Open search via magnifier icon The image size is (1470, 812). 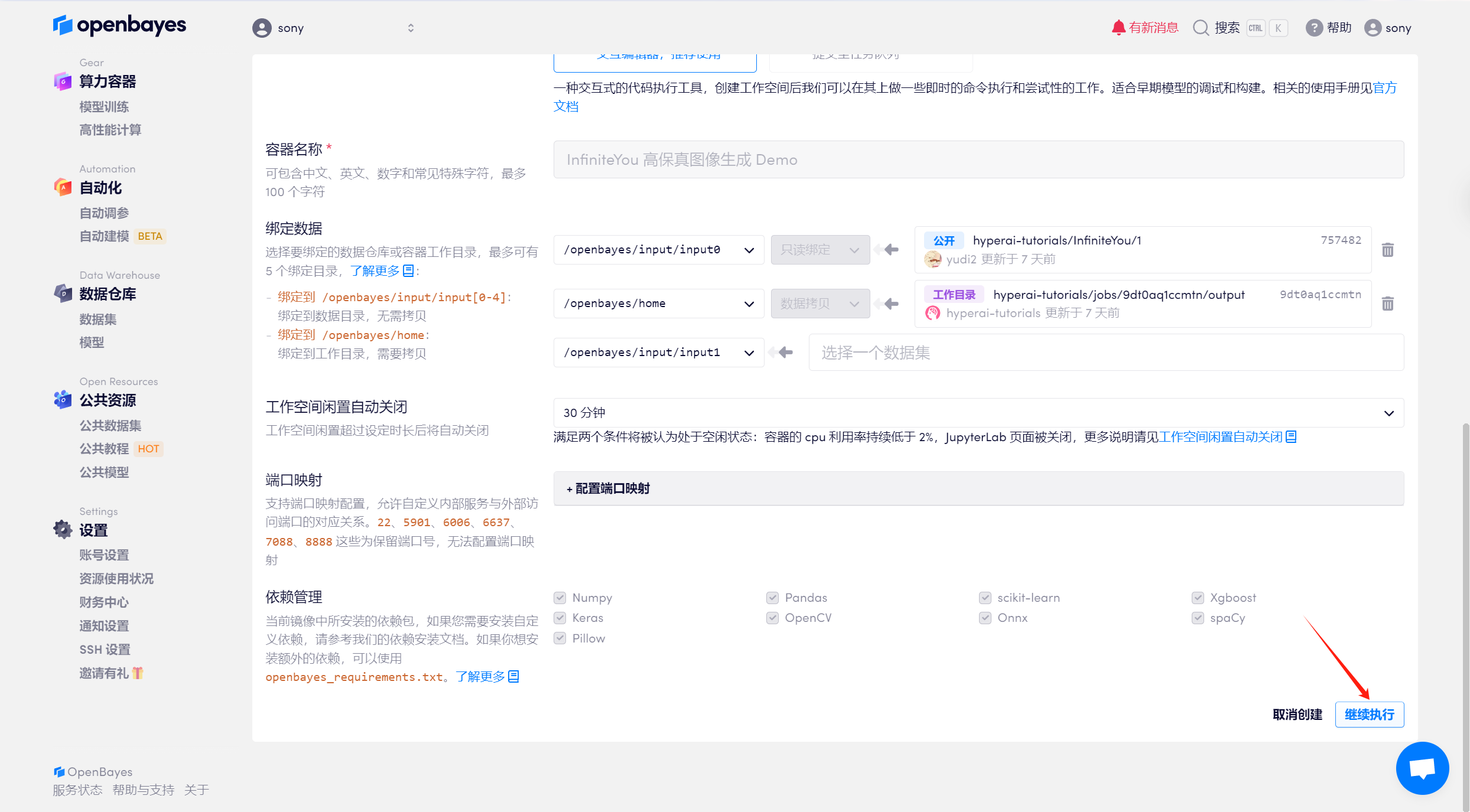pos(1201,28)
